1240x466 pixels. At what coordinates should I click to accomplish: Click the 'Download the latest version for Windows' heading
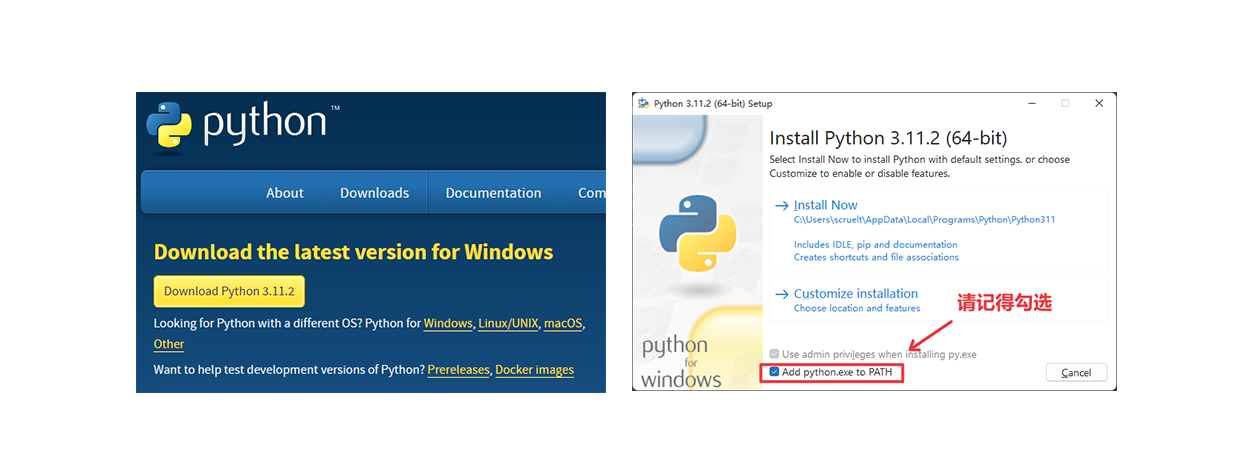353,252
